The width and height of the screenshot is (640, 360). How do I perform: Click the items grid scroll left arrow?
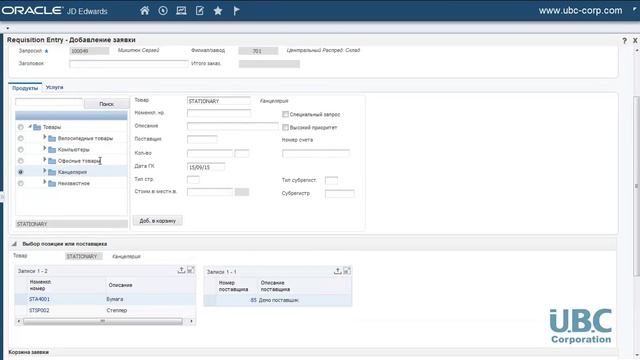18,321
